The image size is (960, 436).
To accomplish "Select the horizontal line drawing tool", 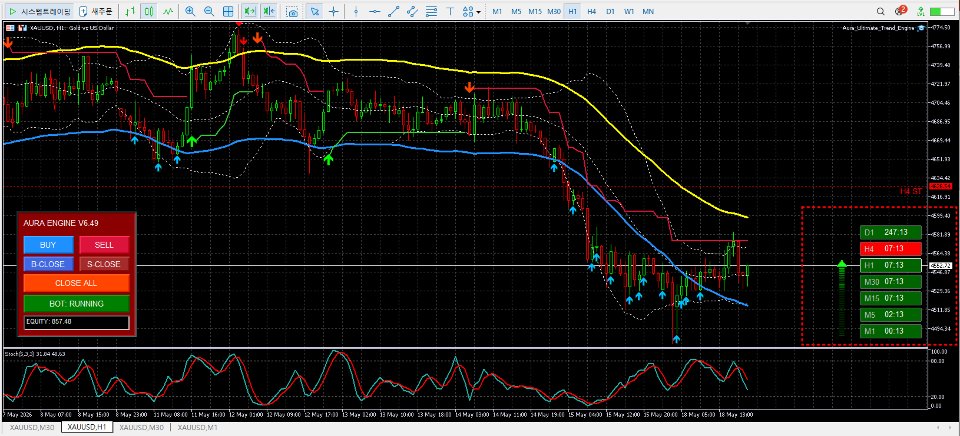I will [x=375, y=11].
